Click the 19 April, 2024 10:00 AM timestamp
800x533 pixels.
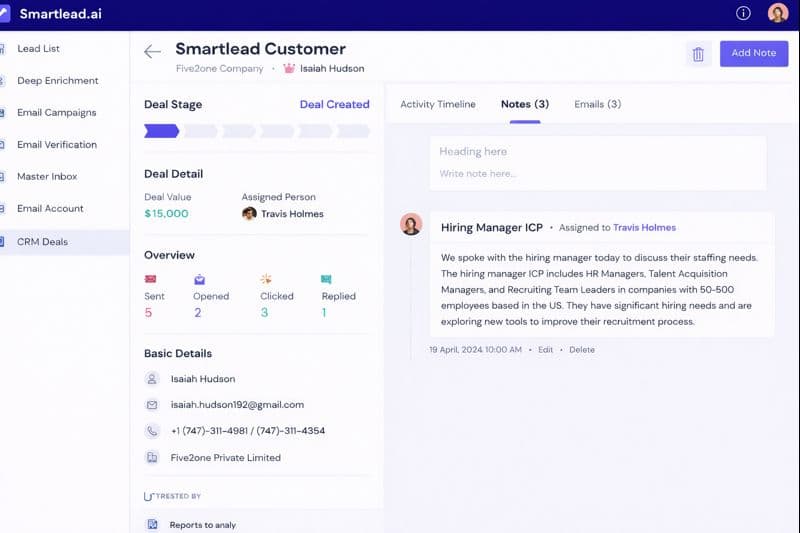point(476,350)
